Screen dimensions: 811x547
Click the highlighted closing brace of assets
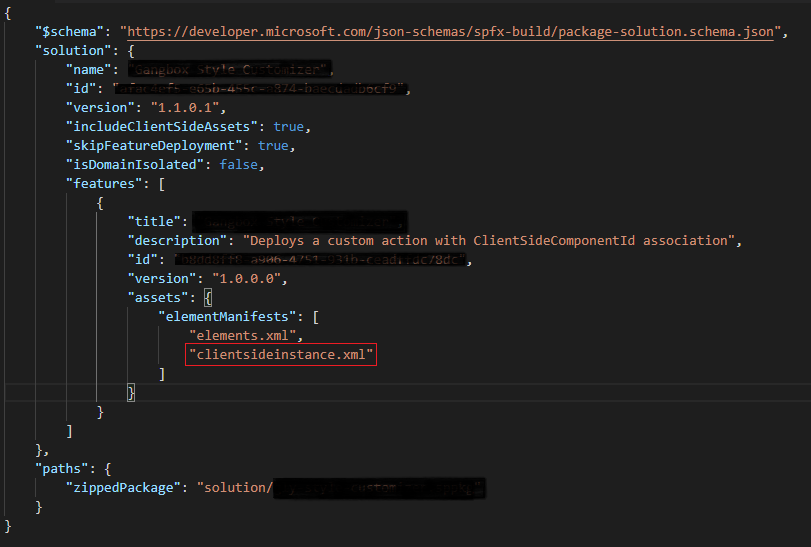coord(131,392)
